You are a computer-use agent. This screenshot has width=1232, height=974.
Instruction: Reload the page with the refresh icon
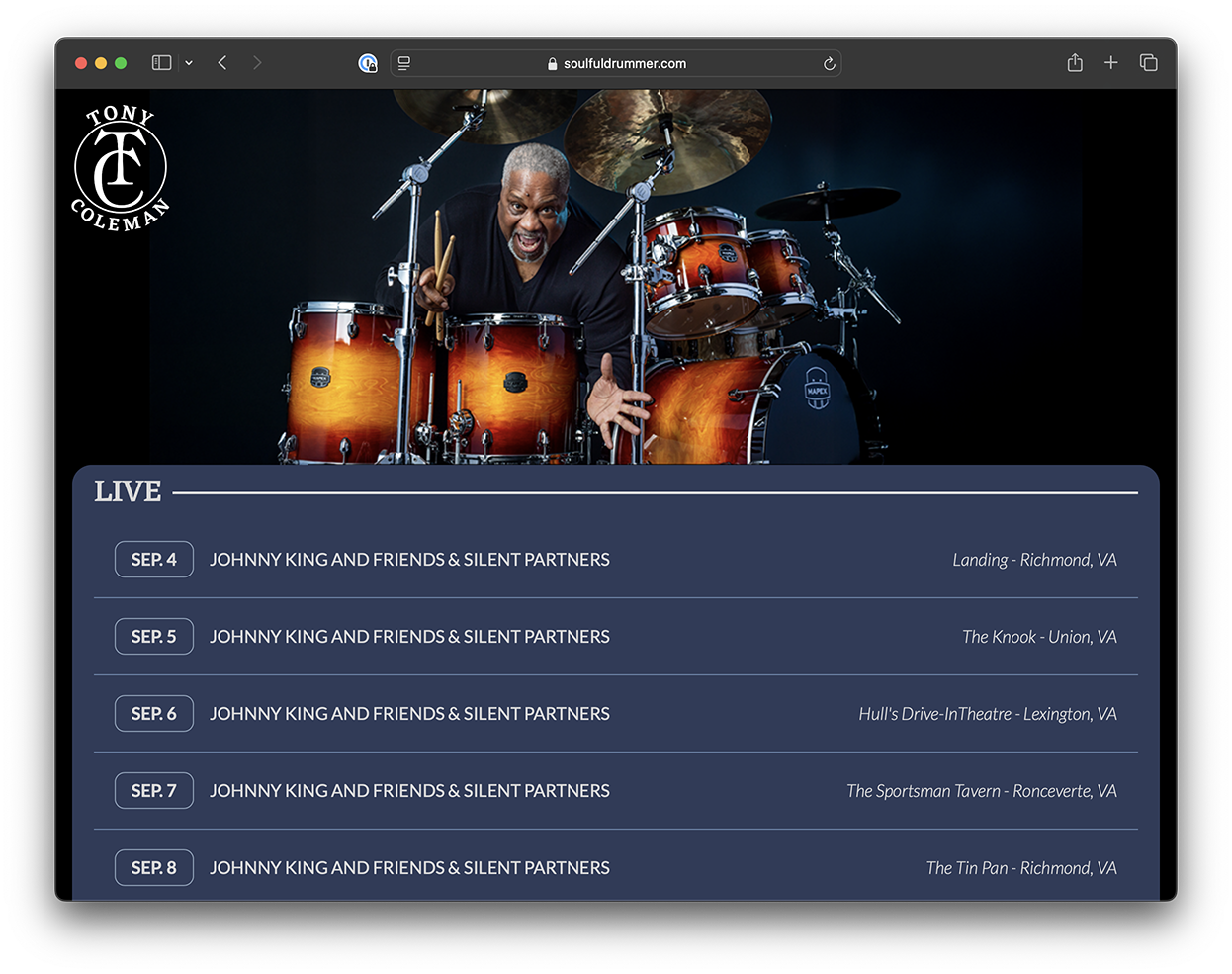(x=829, y=63)
